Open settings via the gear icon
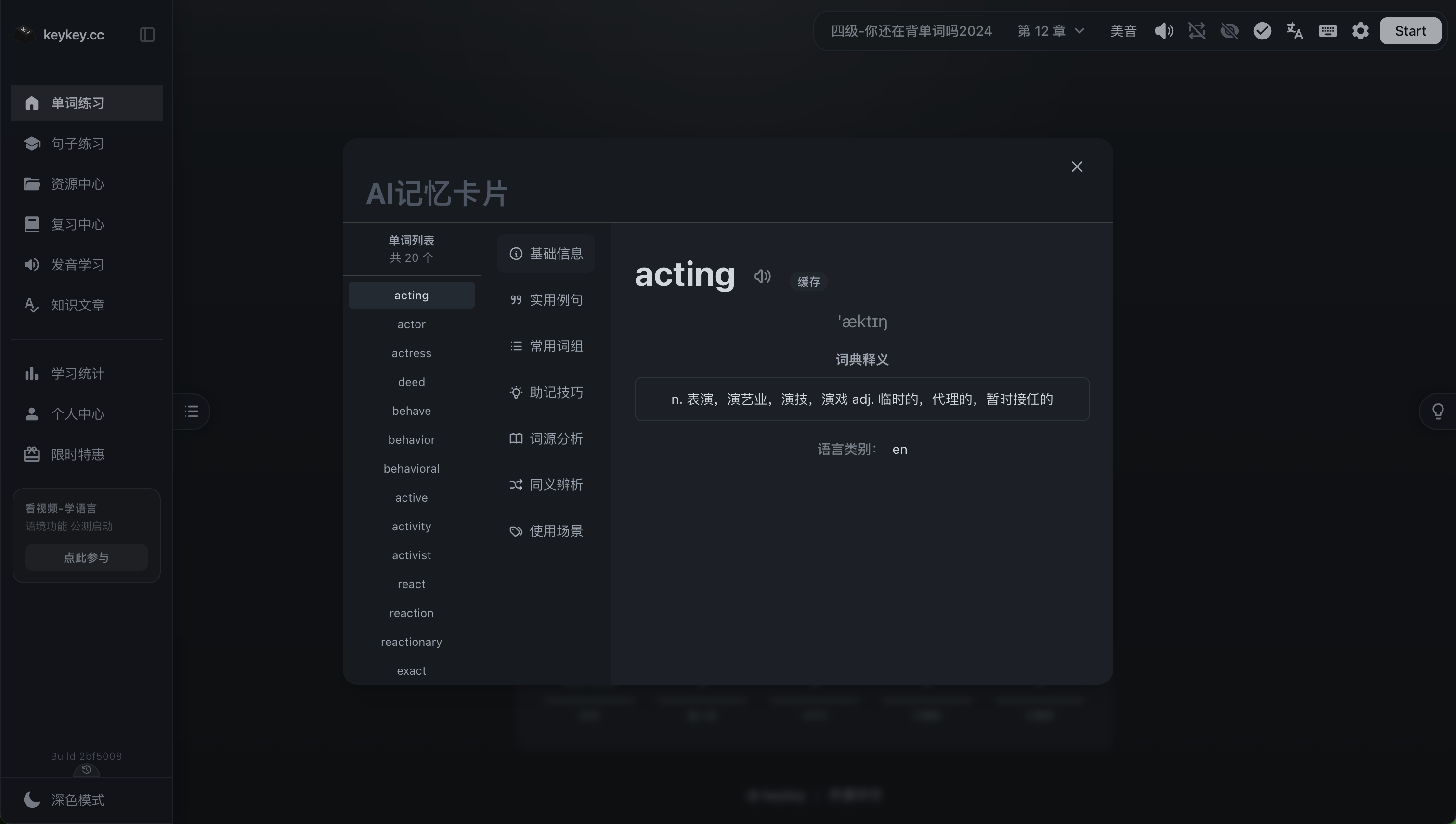 1360,30
